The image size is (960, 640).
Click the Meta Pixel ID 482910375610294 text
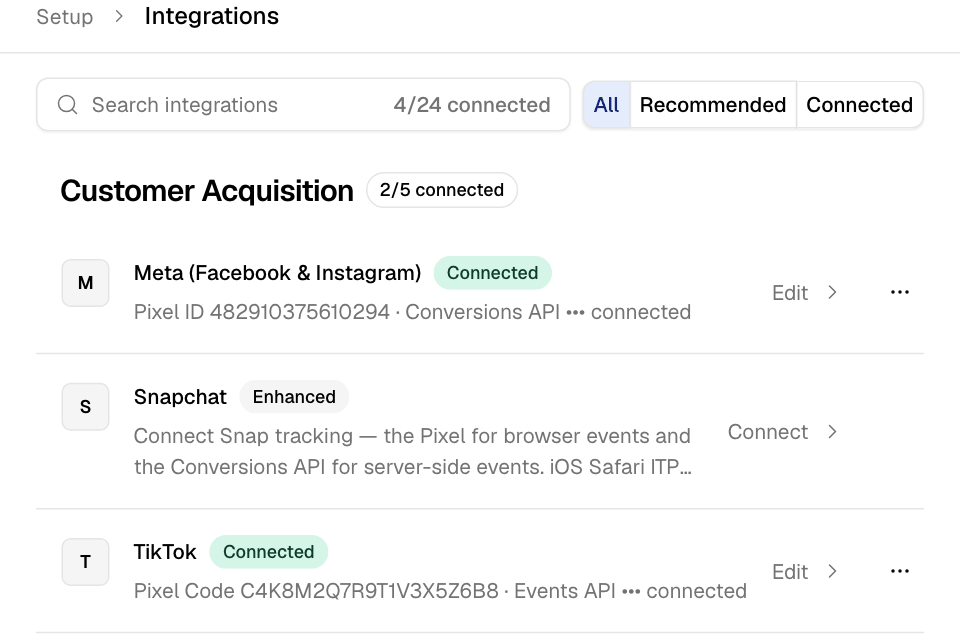261,312
